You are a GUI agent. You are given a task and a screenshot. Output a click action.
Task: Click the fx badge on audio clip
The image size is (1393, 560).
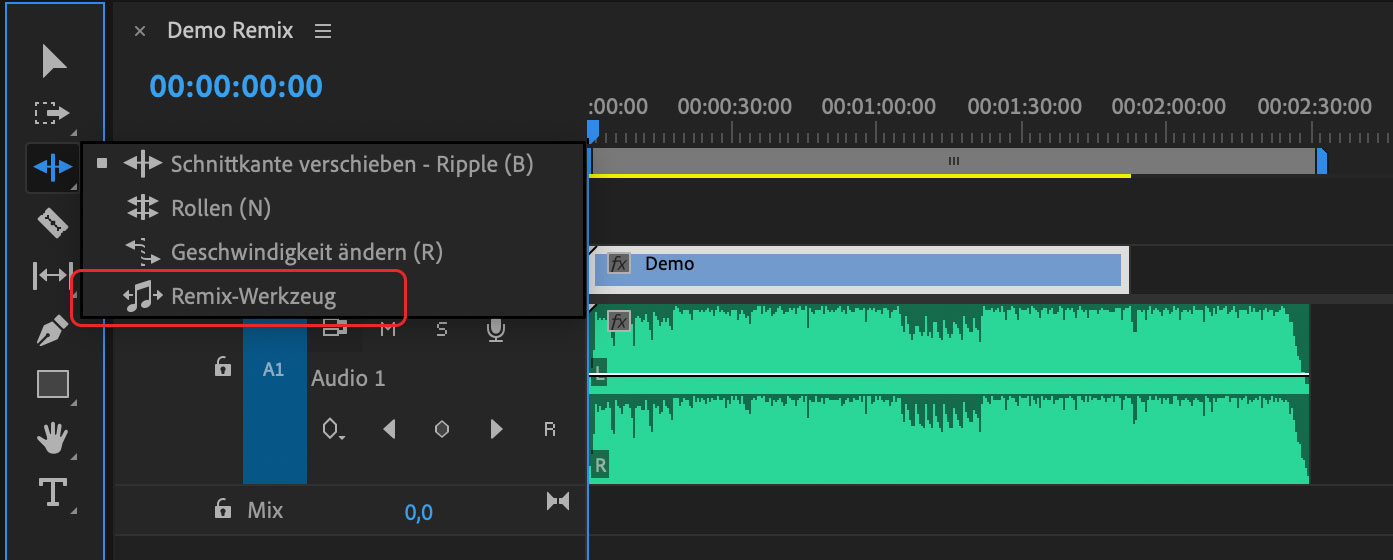(x=619, y=322)
